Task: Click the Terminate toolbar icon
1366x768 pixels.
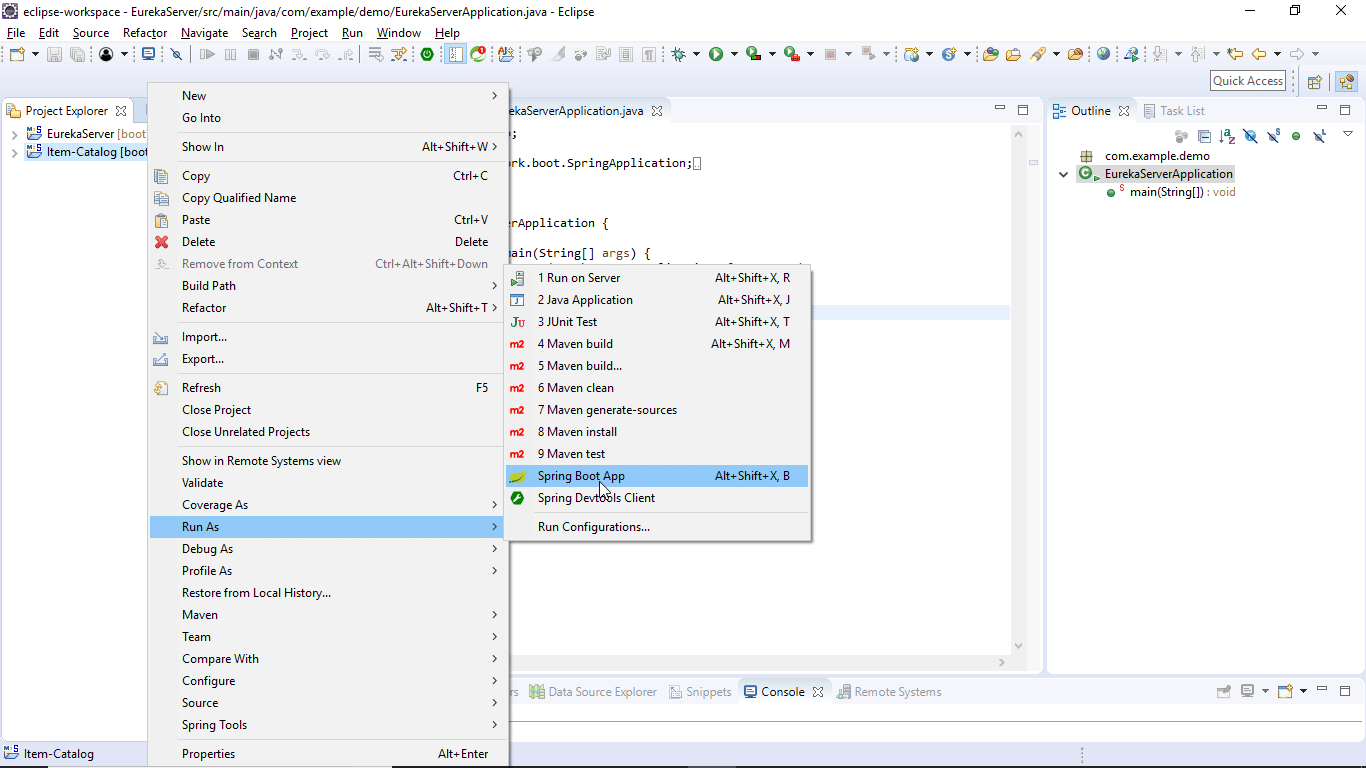Action: (x=253, y=54)
